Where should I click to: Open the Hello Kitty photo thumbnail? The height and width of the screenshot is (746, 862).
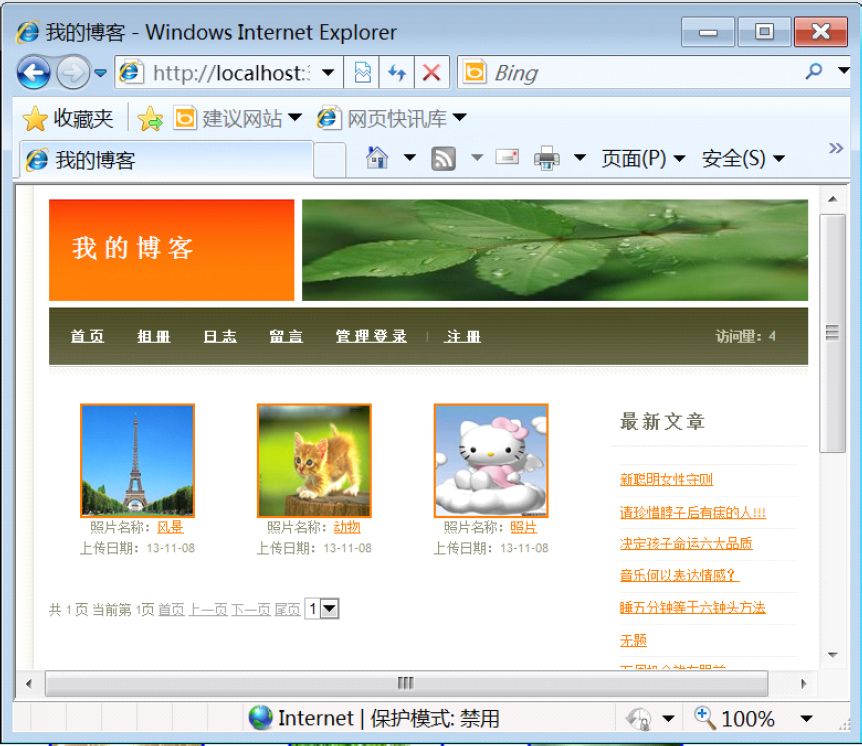(491, 461)
